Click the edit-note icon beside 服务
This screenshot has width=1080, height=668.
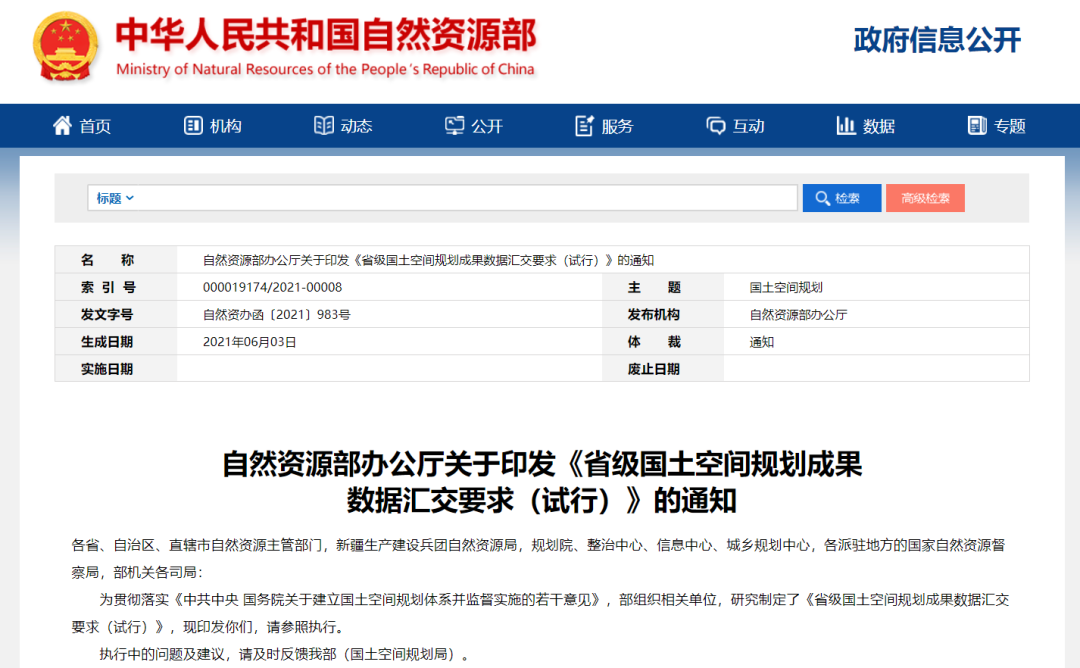point(584,125)
